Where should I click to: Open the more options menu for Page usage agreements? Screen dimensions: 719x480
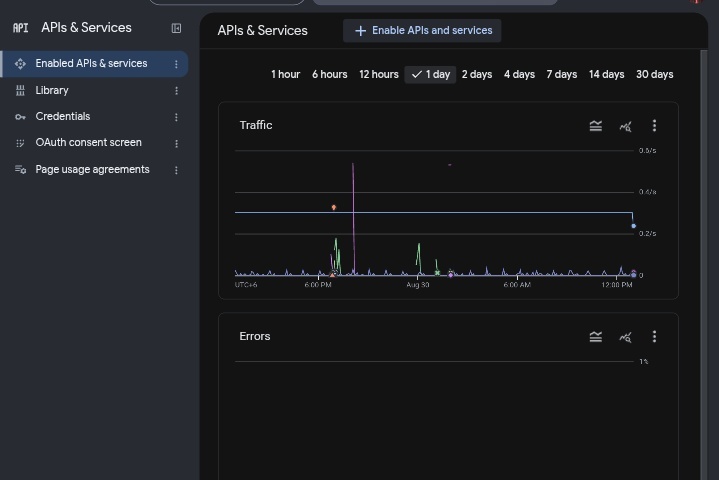[x=176, y=170]
